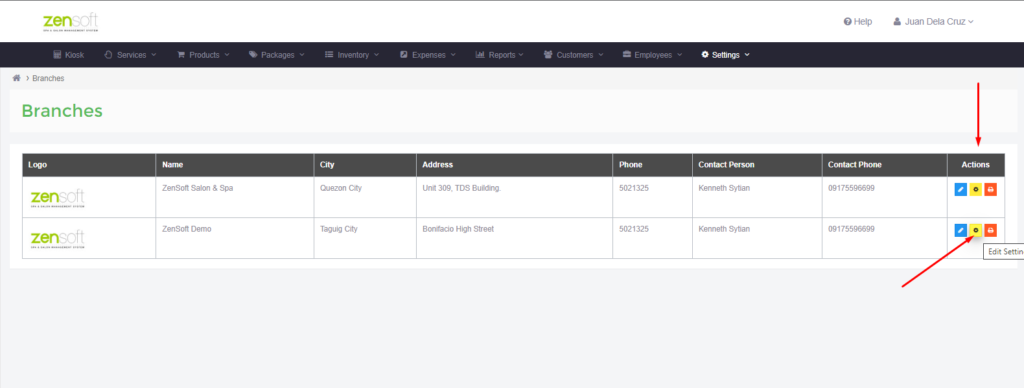This screenshot has height=388, width=1024.
Task: Click the Contact Person column header
Action: [757, 165]
